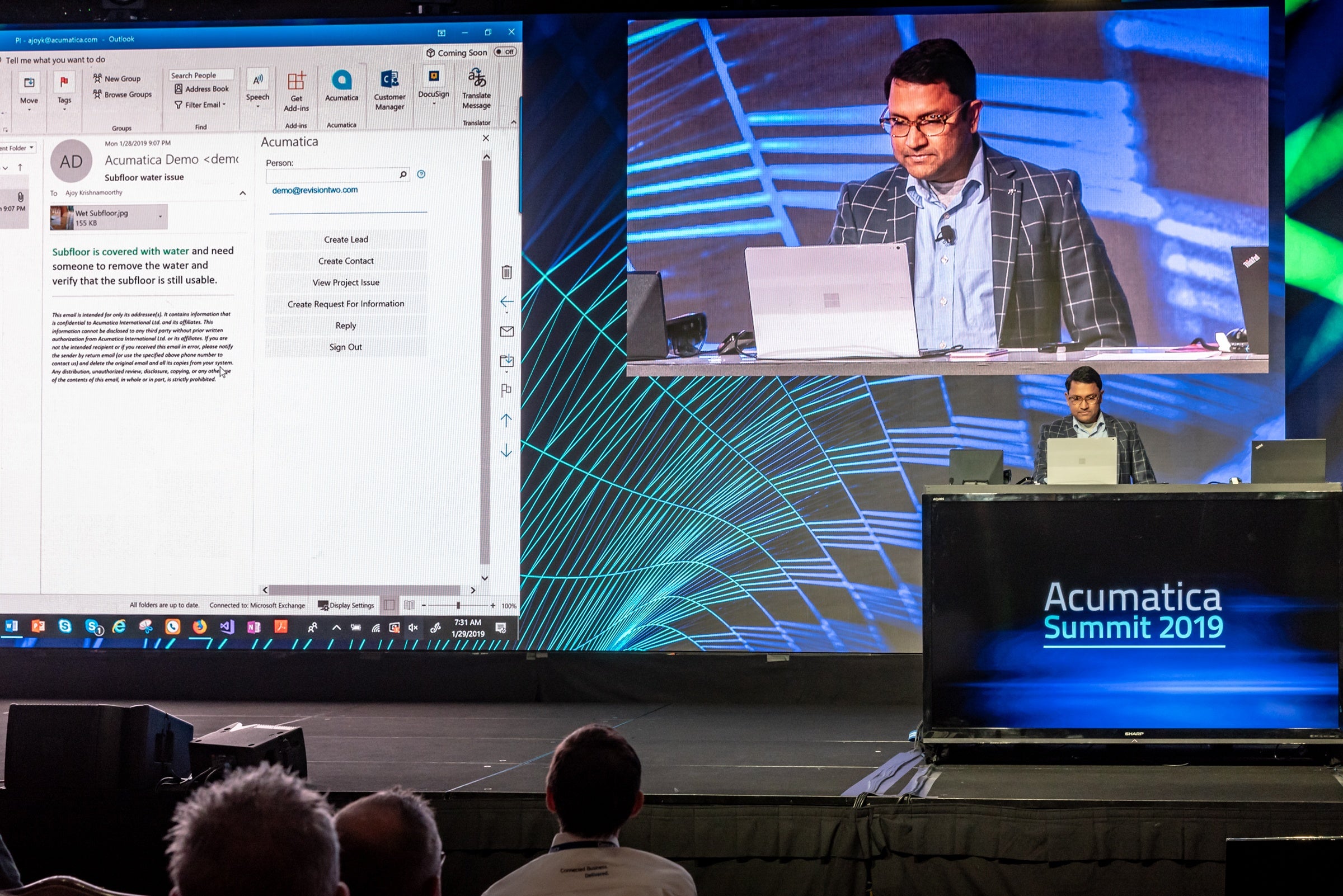This screenshot has width=1343, height=896.
Task: Go to next item with down arrow
Action: (x=506, y=451)
